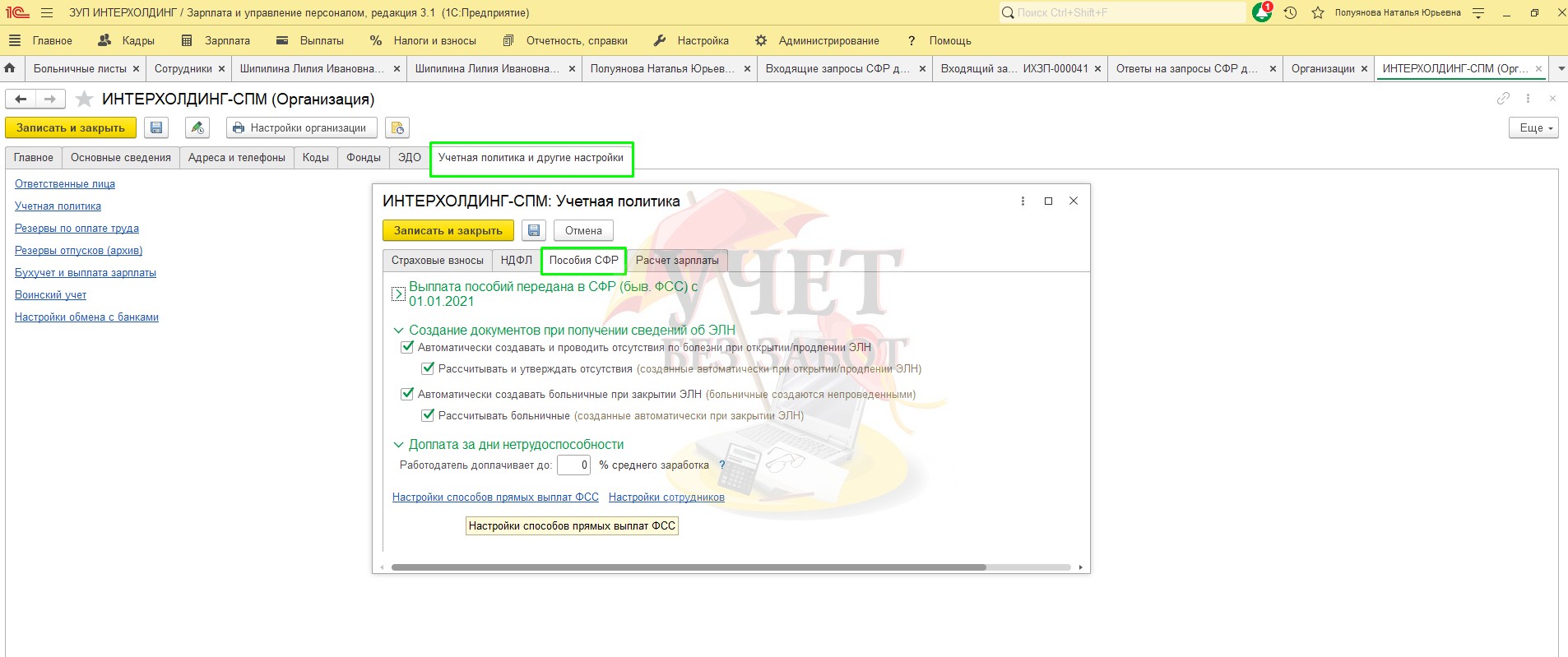The height and width of the screenshot is (657, 1568).
Task: Open the Зарплата section menu
Action: 216,40
